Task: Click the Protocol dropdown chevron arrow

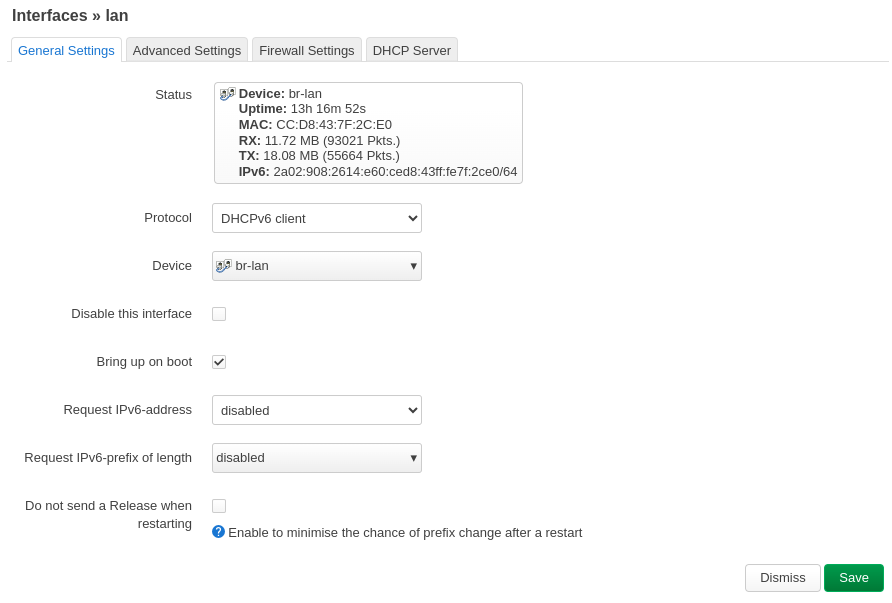Action: (413, 218)
